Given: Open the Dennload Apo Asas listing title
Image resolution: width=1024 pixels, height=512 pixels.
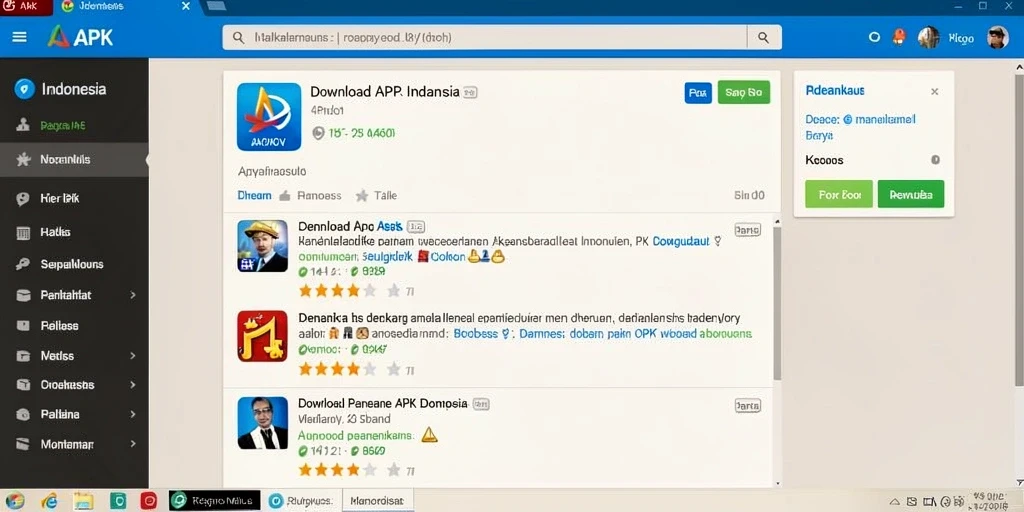Looking at the screenshot, I should (x=351, y=226).
